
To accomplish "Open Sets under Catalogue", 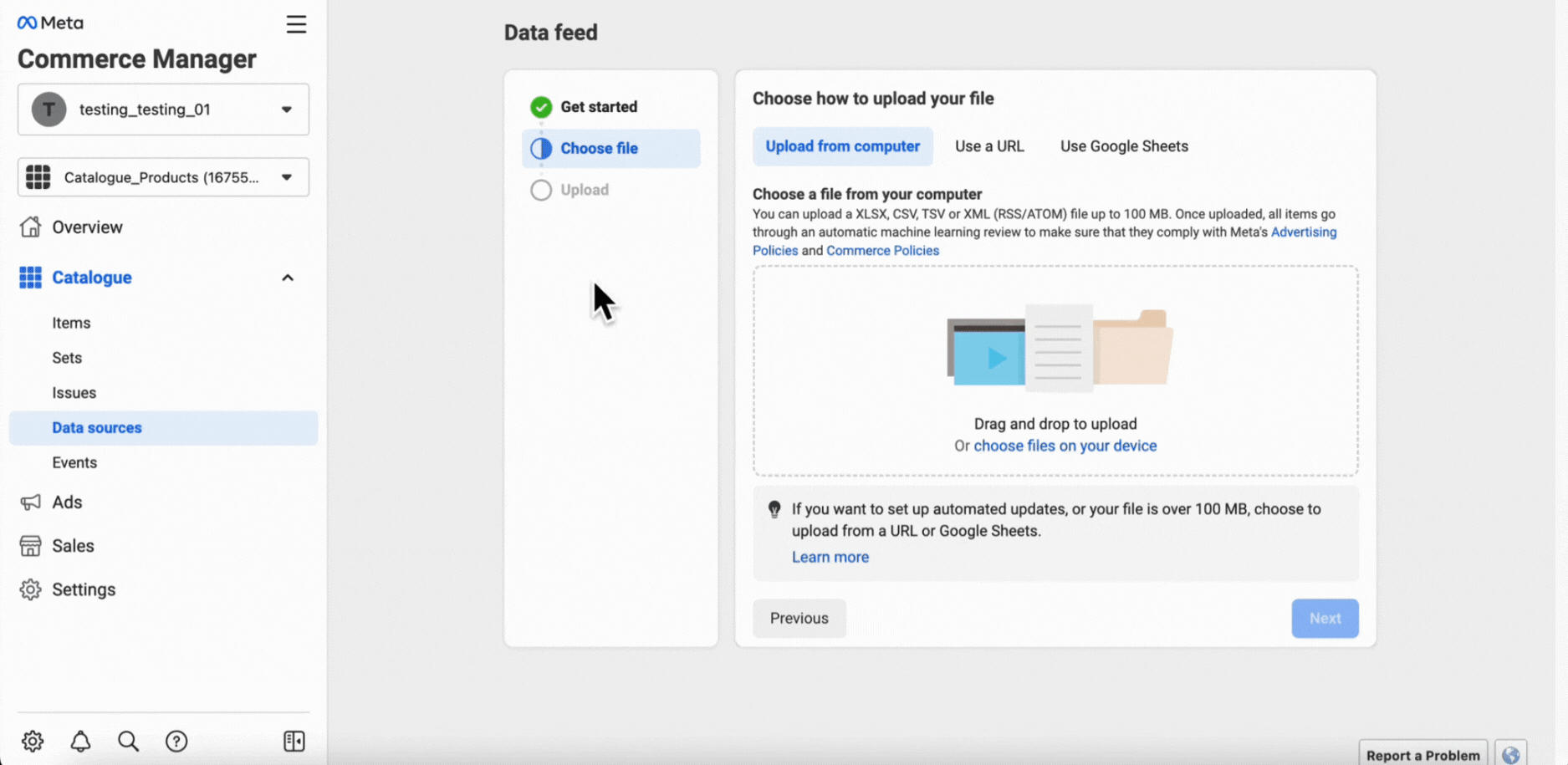I will click(x=67, y=358).
